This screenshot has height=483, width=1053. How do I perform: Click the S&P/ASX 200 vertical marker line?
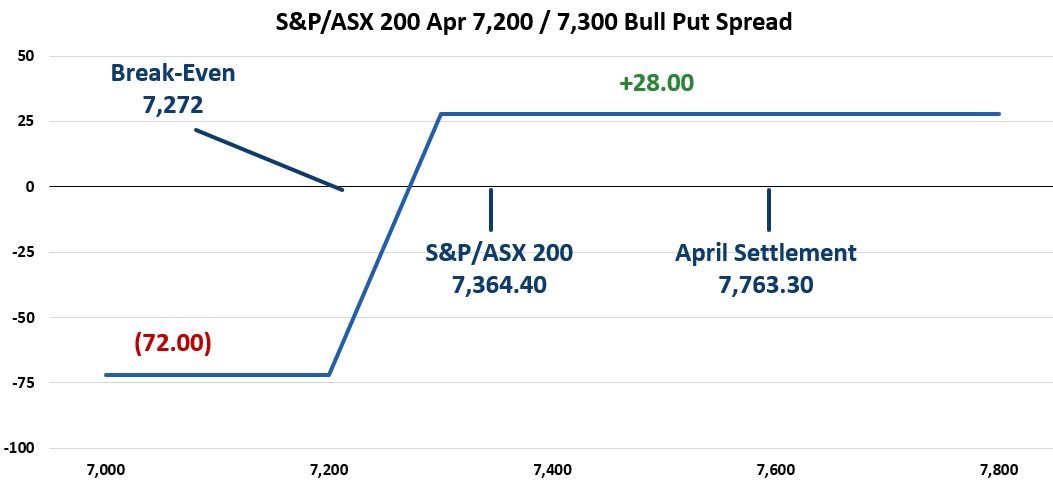click(491, 209)
